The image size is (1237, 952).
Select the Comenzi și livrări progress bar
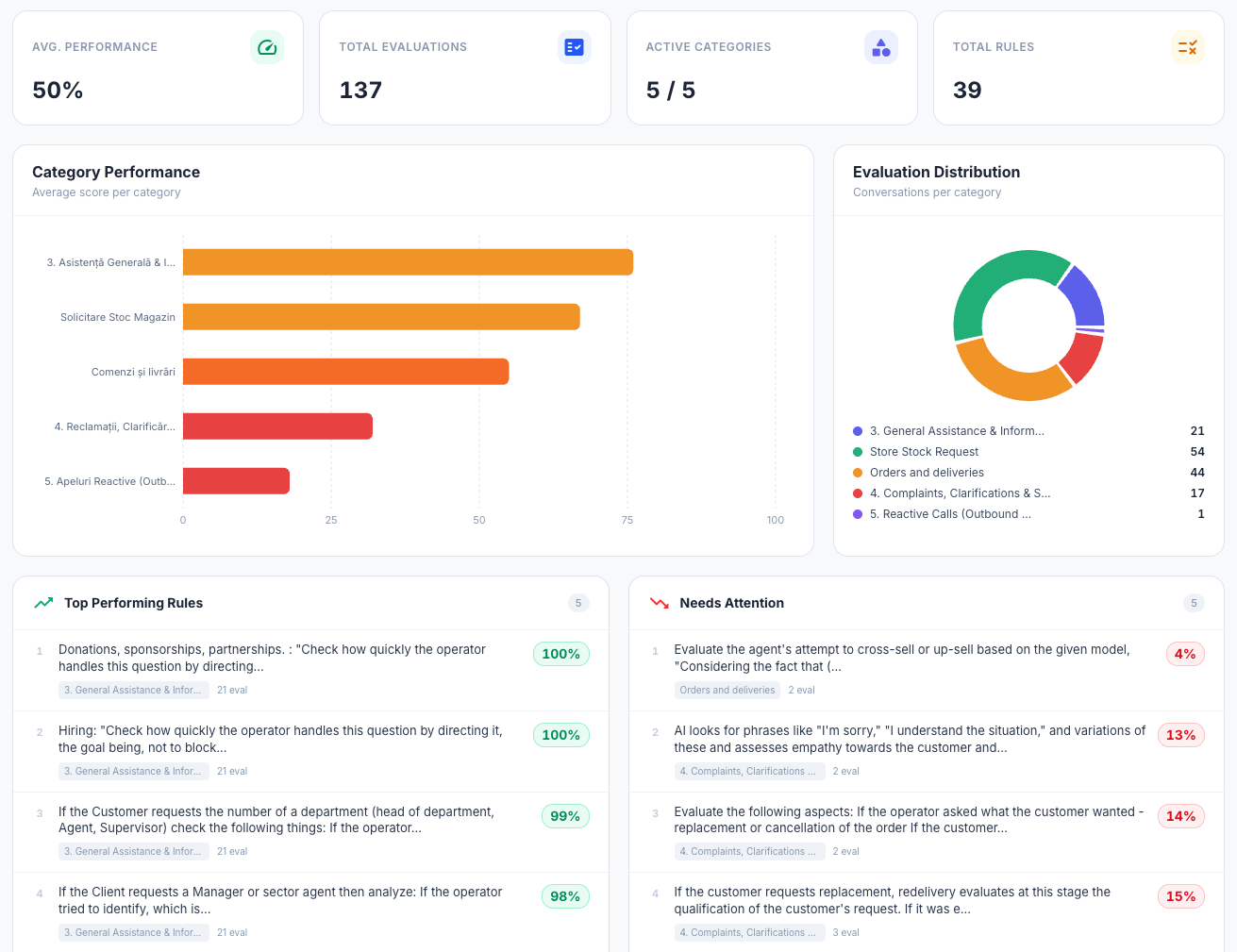tap(345, 372)
